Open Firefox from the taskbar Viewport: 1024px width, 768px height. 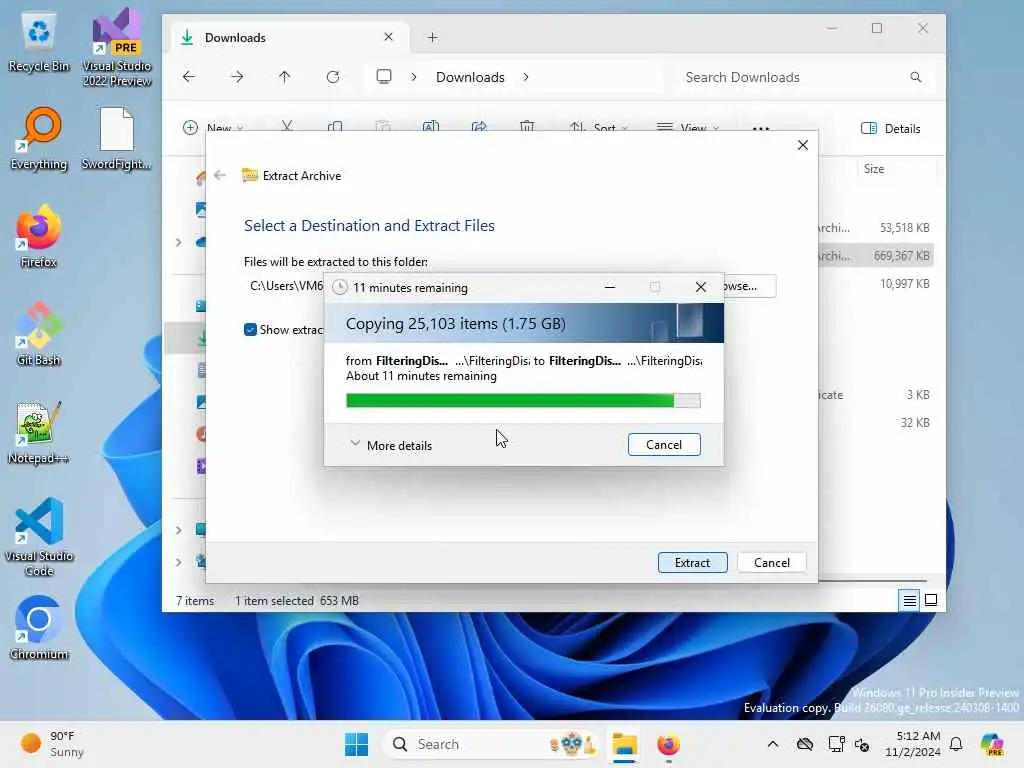tap(668, 744)
